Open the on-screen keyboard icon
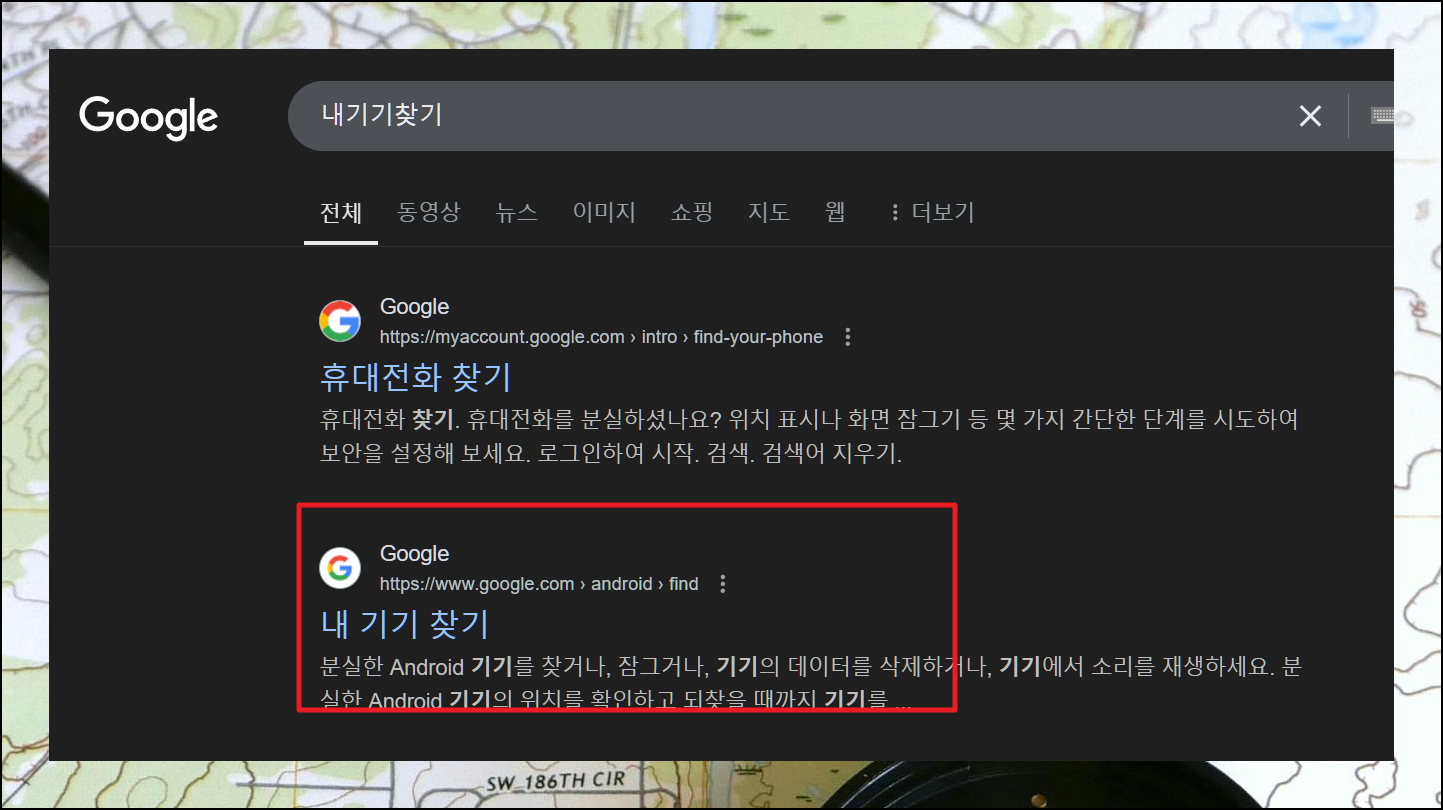This screenshot has height=810, width=1443. (x=1382, y=115)
